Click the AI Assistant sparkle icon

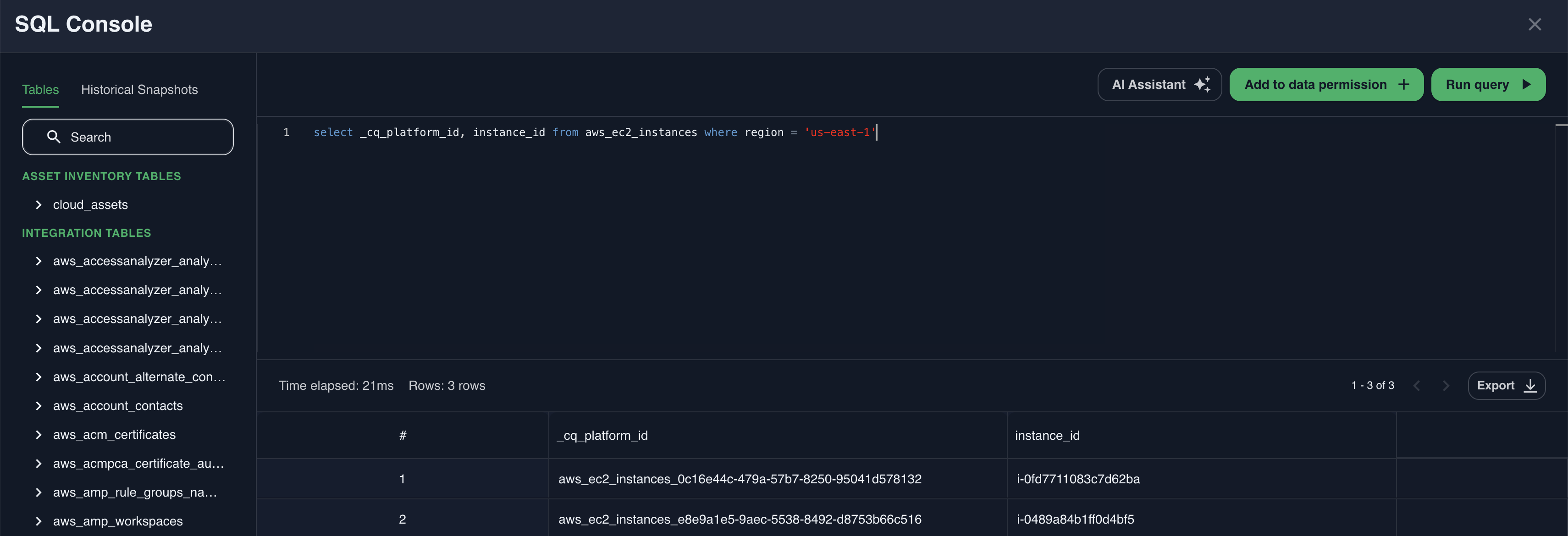[1202, 85]
